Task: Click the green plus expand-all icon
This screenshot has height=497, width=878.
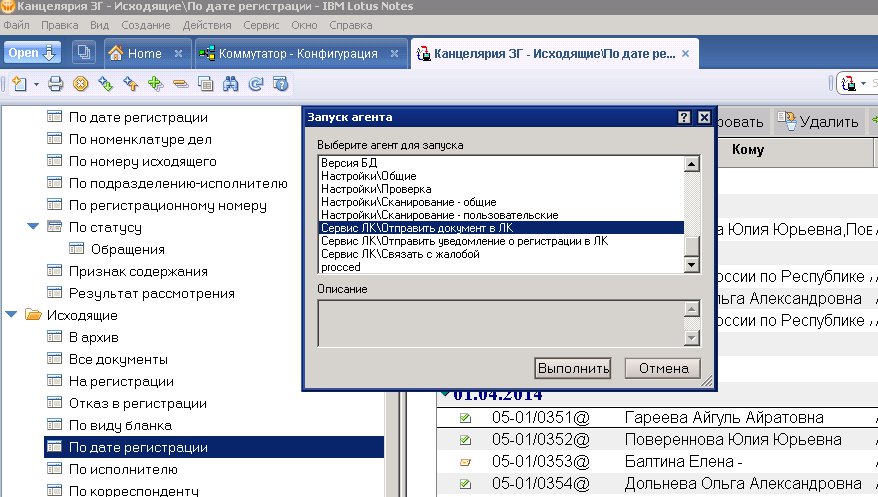Action: tap(155, 84)
